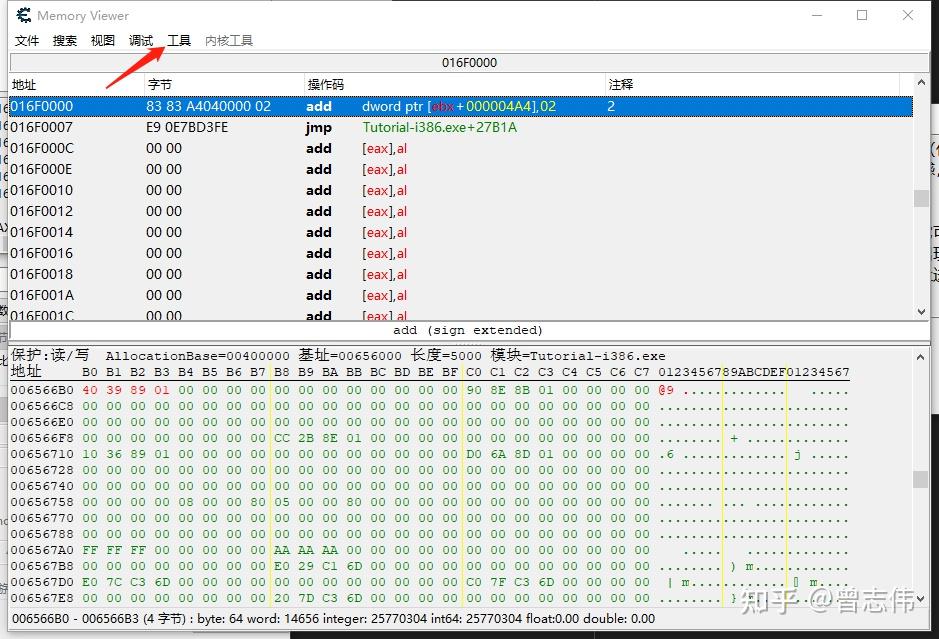
Task: Open the 视图 menu
Action: [102, 40]
